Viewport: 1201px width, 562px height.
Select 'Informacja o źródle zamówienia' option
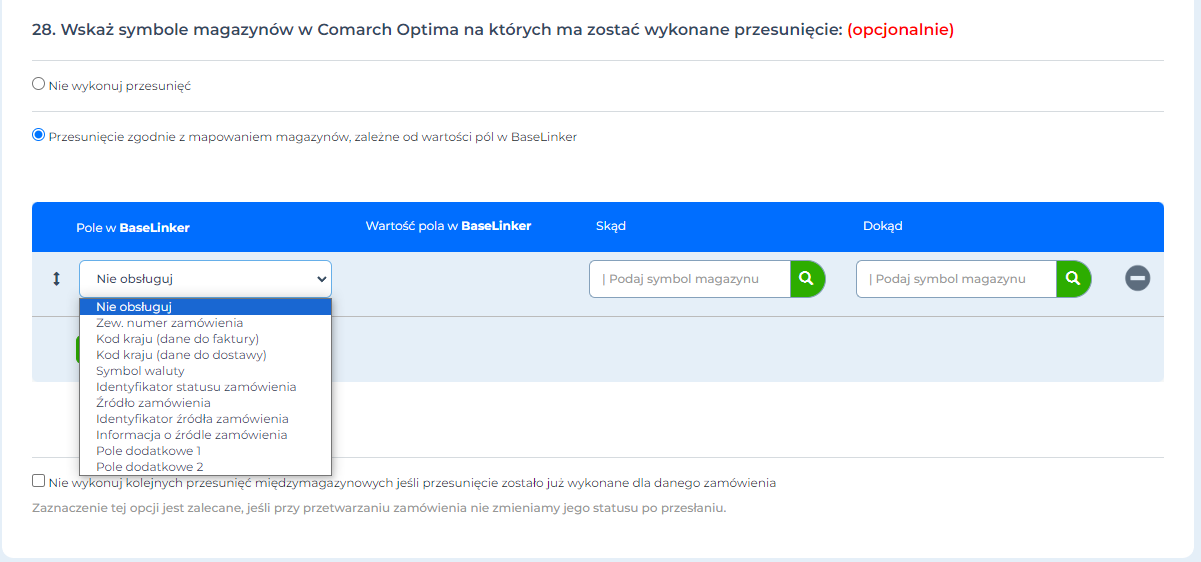(191, 435)
